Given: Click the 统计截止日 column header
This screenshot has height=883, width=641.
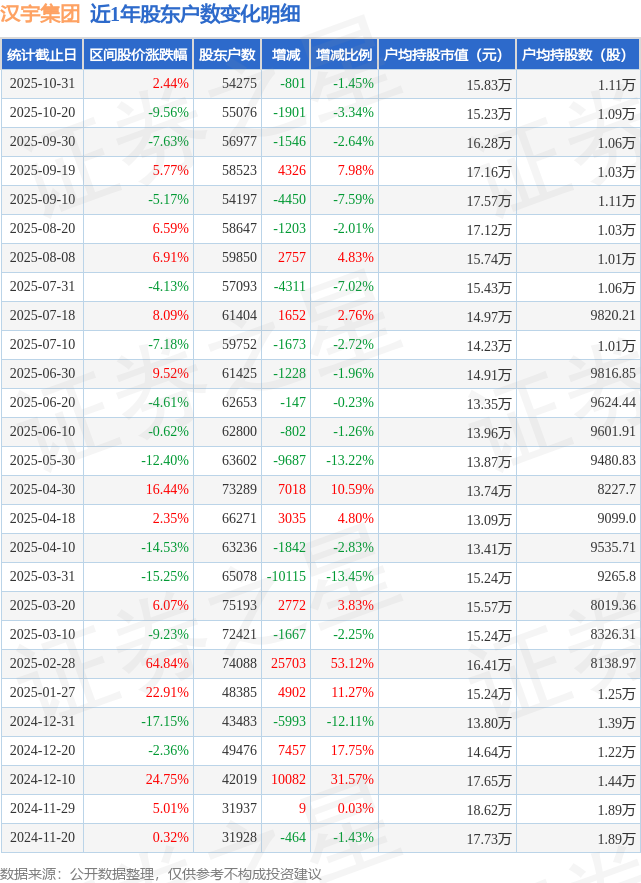Looking at the screenshot, I should 41,55.
